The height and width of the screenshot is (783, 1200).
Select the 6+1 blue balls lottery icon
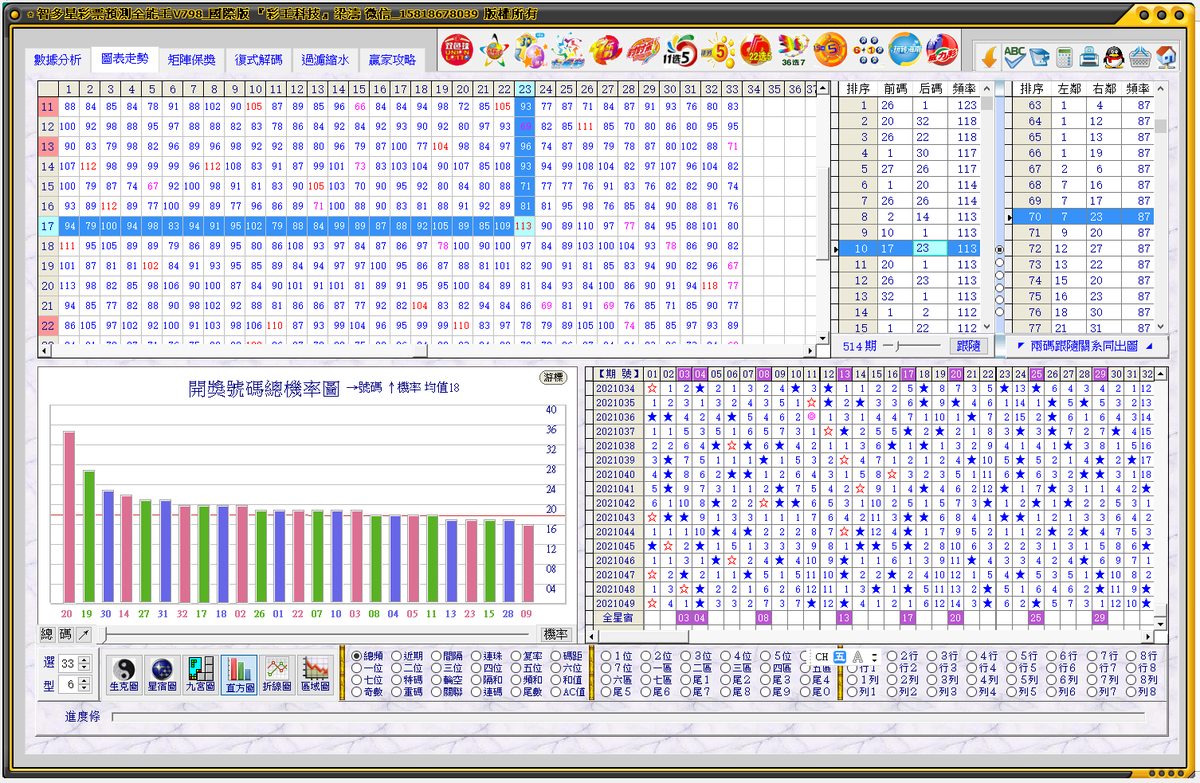(869, 48)
